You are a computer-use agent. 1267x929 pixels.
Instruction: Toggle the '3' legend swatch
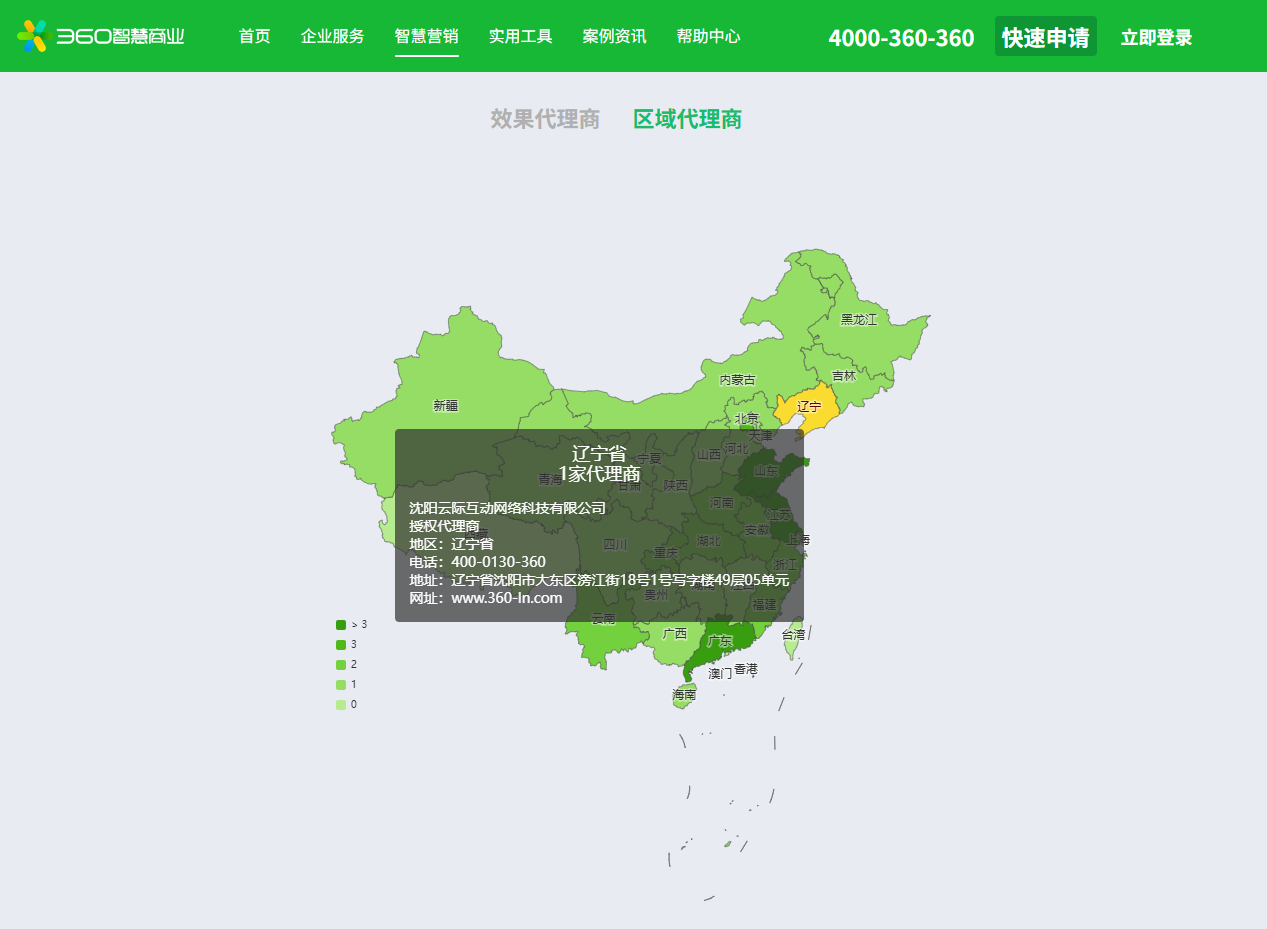pos(341,644)
